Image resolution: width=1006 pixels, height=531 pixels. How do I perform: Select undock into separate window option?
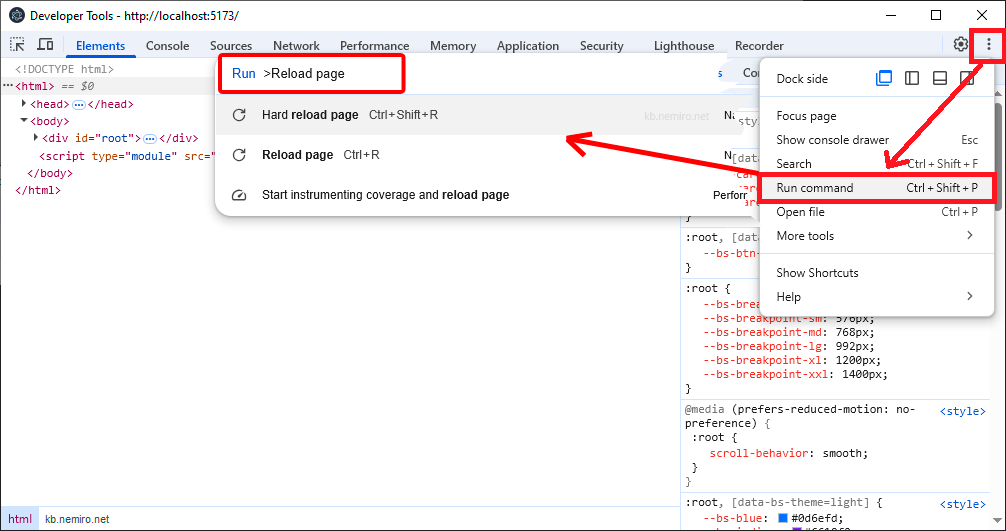tap(884, 79)
